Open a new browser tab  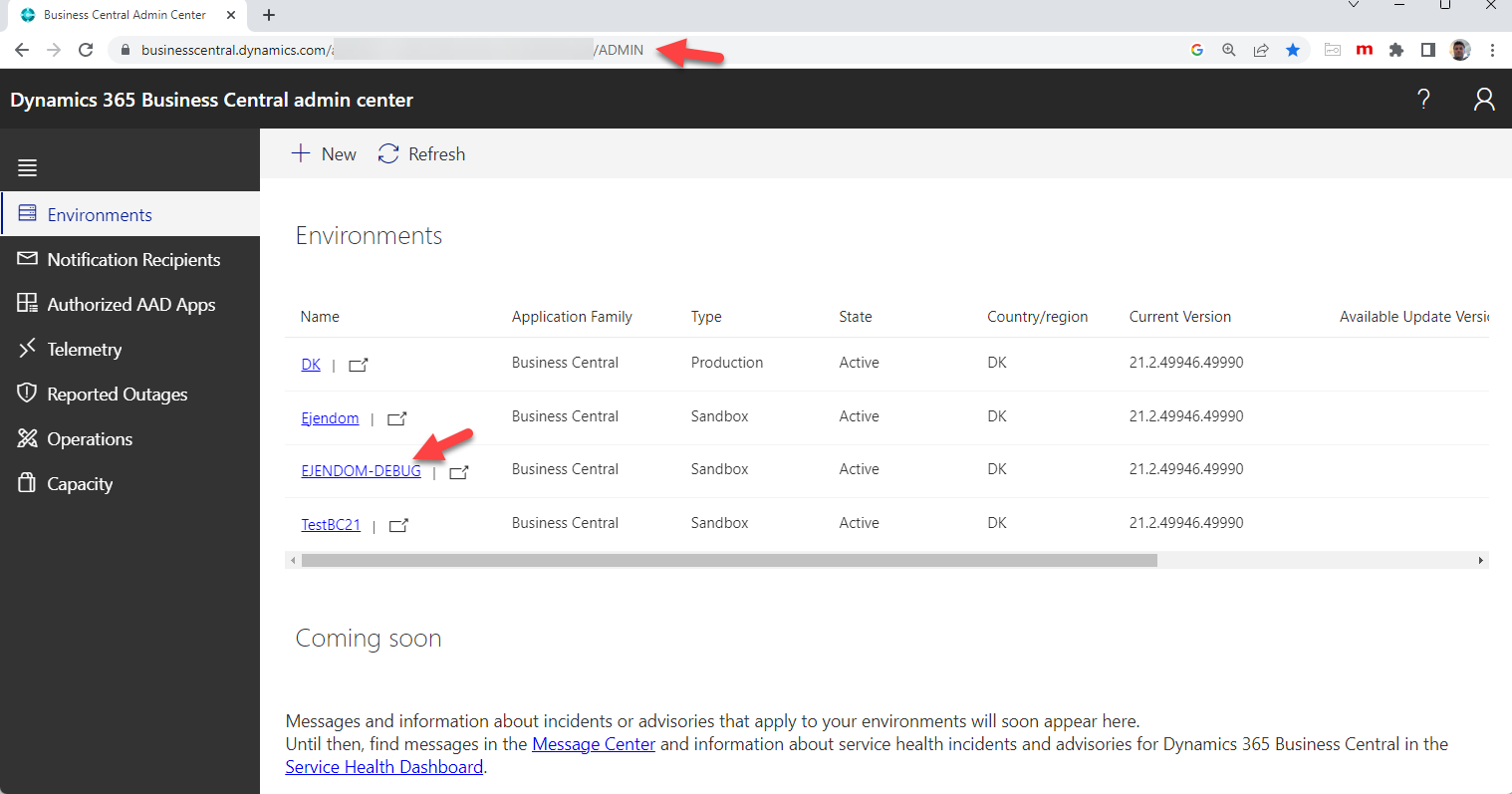click(269, 15)
